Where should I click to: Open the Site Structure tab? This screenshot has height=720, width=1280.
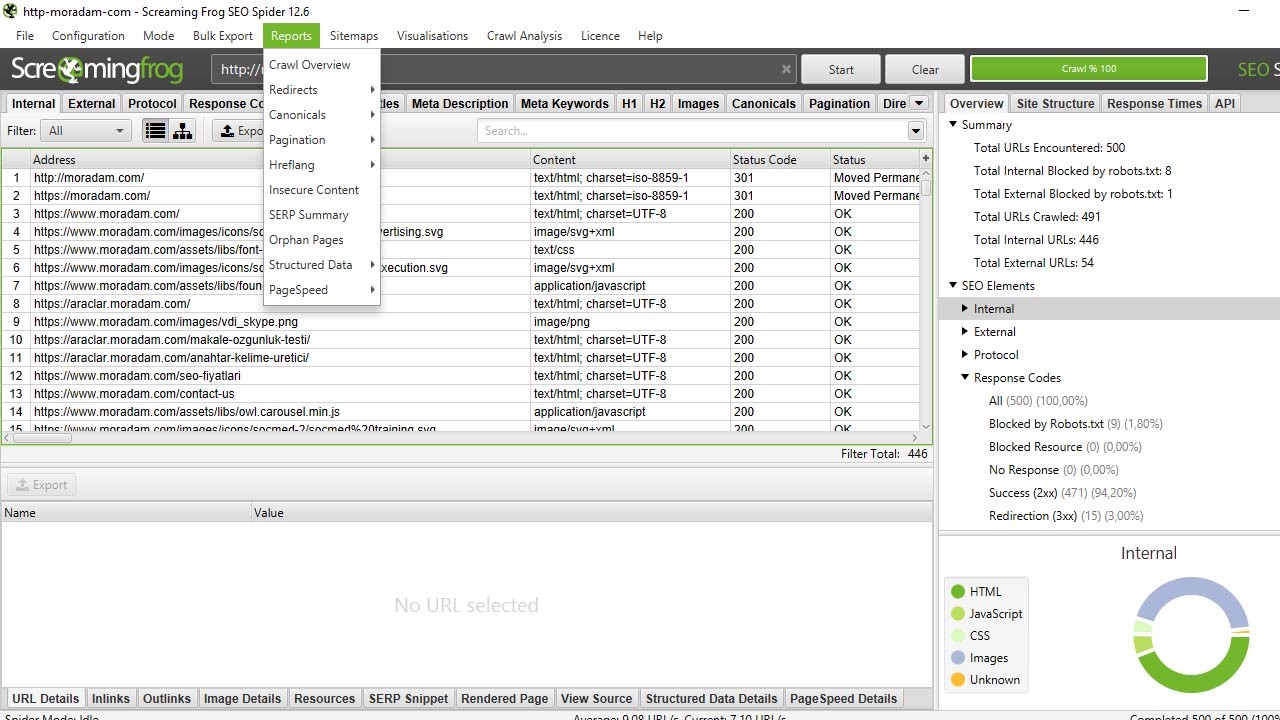tap(1055, 103)
